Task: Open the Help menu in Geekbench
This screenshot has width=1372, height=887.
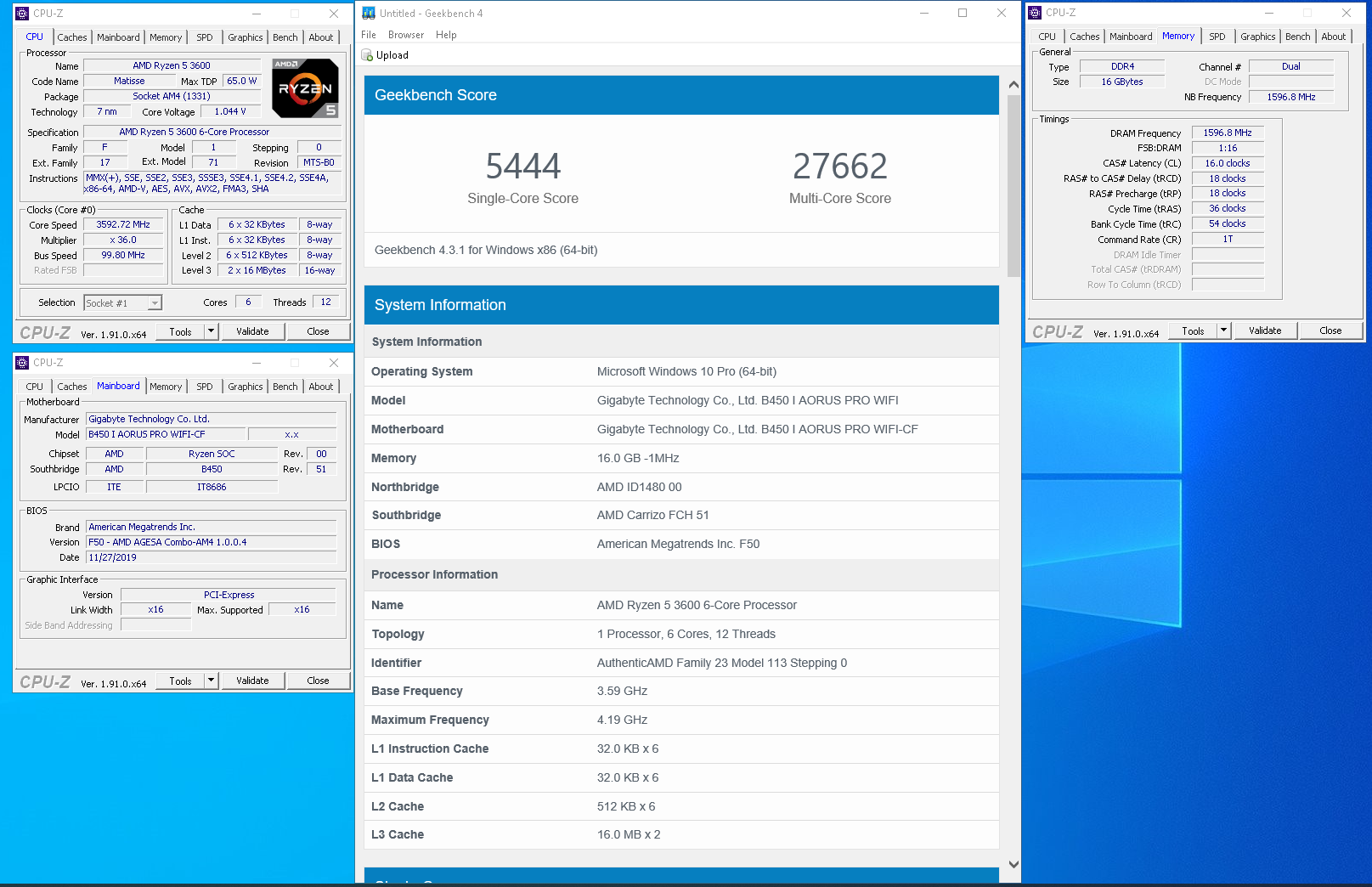Action: 446,35
